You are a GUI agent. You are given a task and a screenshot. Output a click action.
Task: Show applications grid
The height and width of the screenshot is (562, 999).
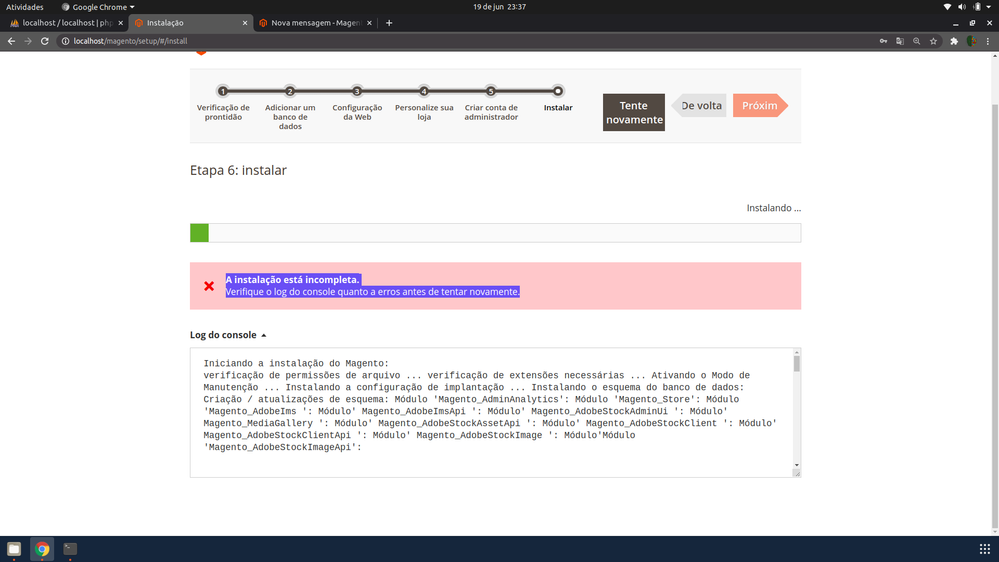(x=984, y=549)
